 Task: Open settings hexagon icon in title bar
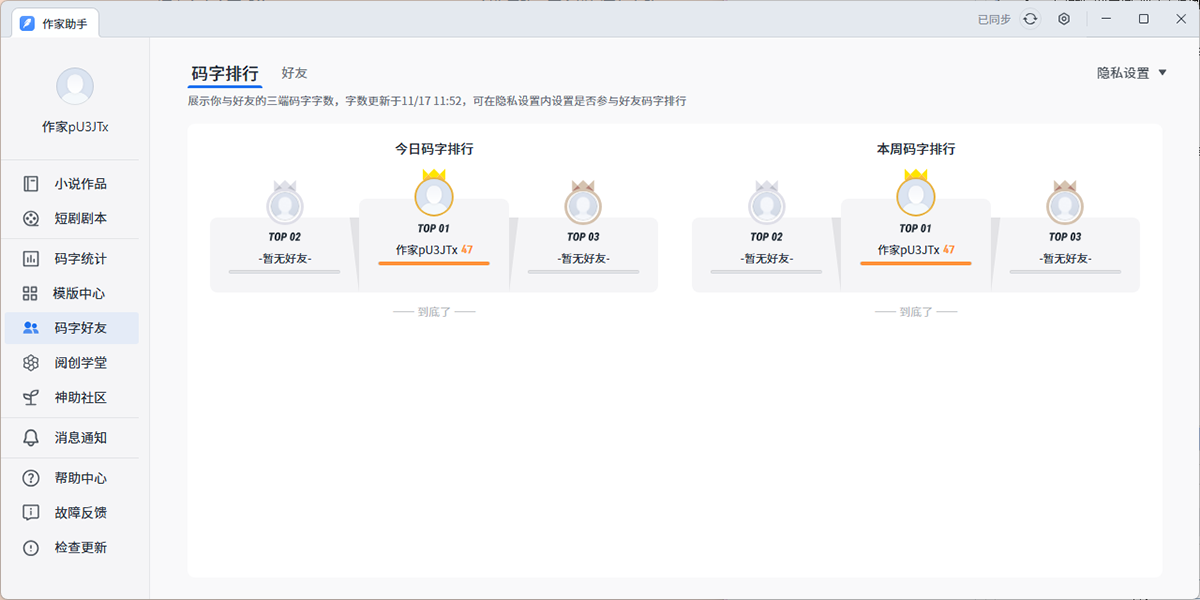1064,19
